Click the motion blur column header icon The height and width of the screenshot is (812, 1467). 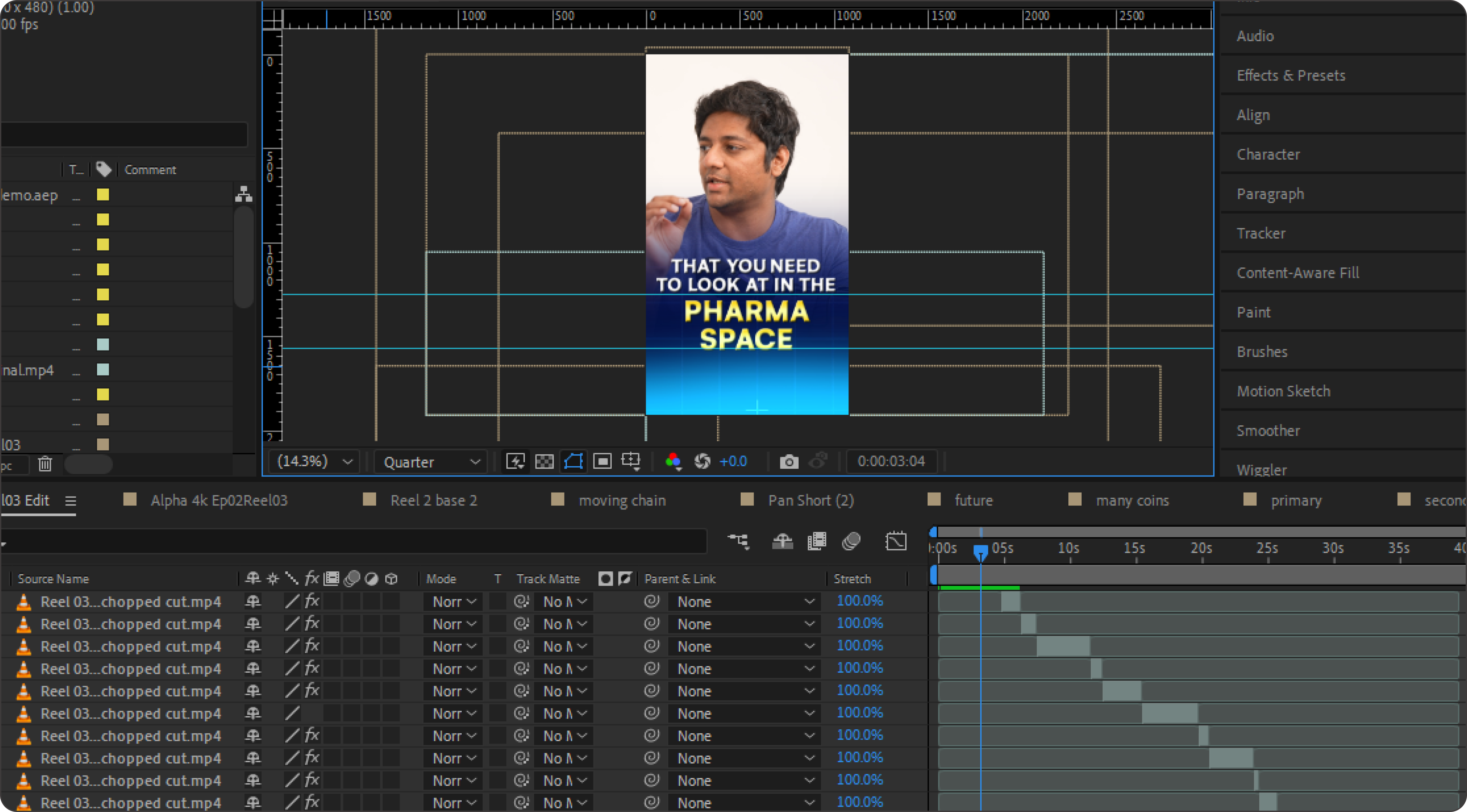pos(352,579)
